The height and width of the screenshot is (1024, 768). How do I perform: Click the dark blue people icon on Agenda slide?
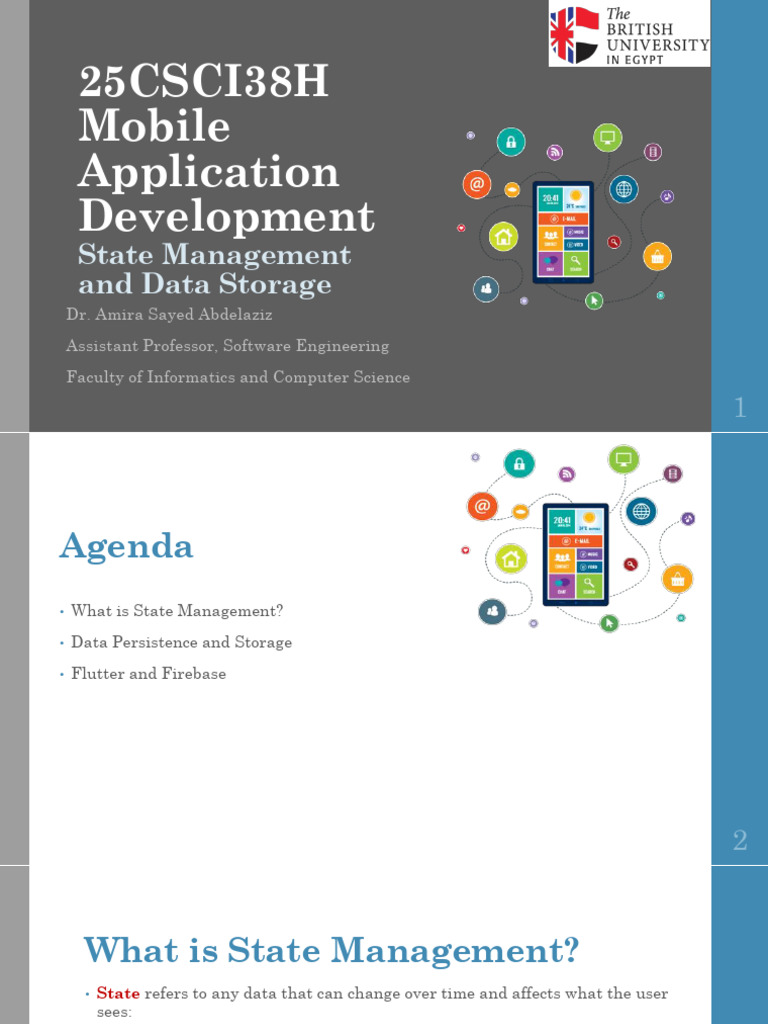click(492, 612)
